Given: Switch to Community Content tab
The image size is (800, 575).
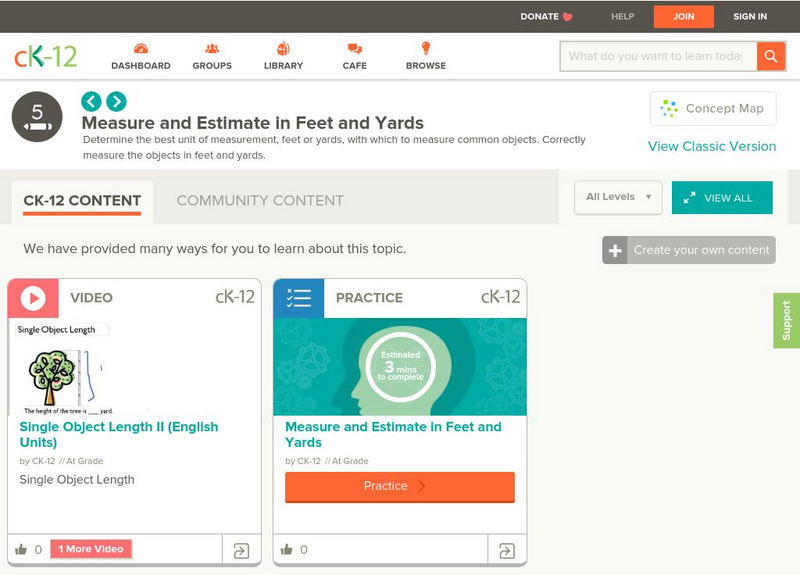Looking at the screenshot, I should point(260,201).
